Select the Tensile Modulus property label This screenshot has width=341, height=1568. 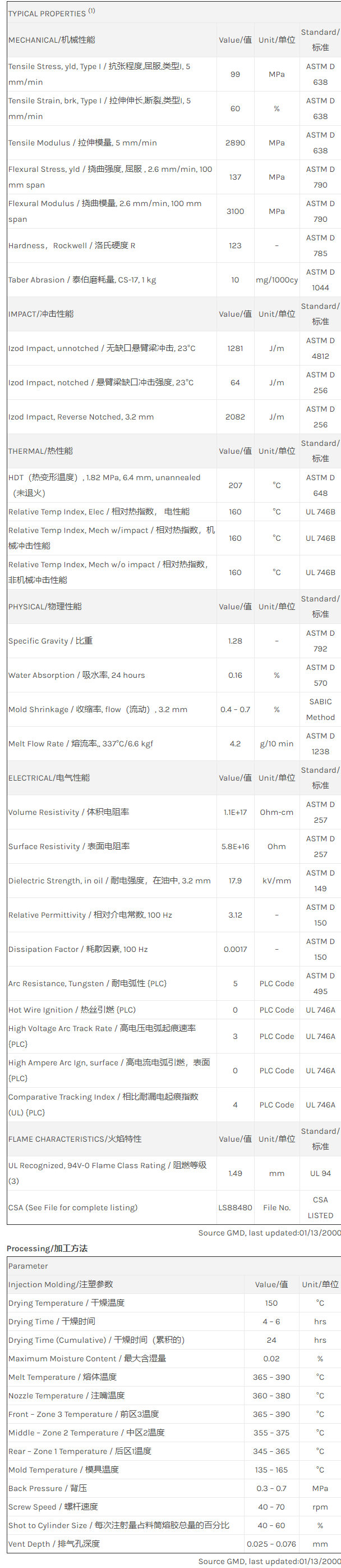(x=82, y=143)
